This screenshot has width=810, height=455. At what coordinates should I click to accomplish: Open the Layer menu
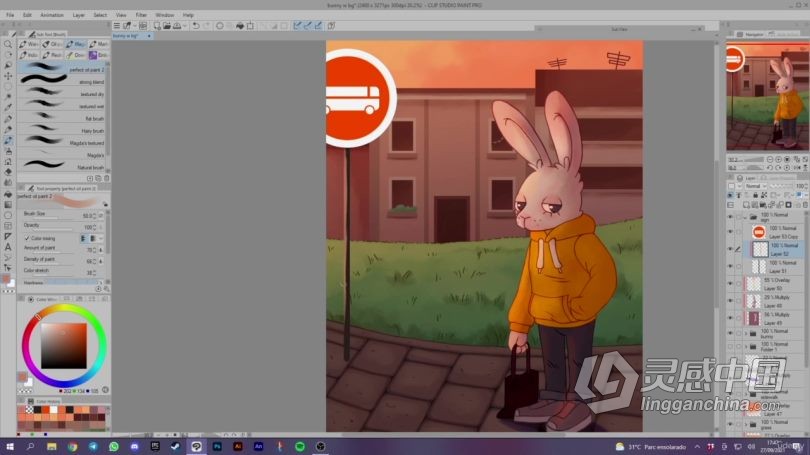(79, 15)
